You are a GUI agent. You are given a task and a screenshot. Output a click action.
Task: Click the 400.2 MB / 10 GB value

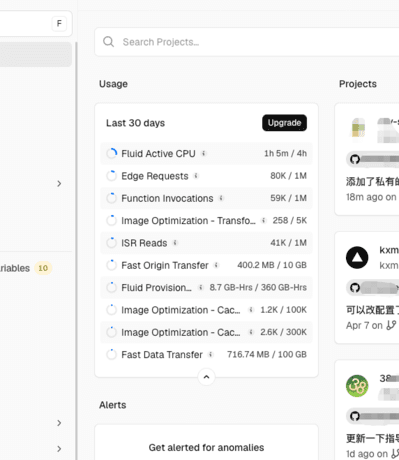click(272, 265)
